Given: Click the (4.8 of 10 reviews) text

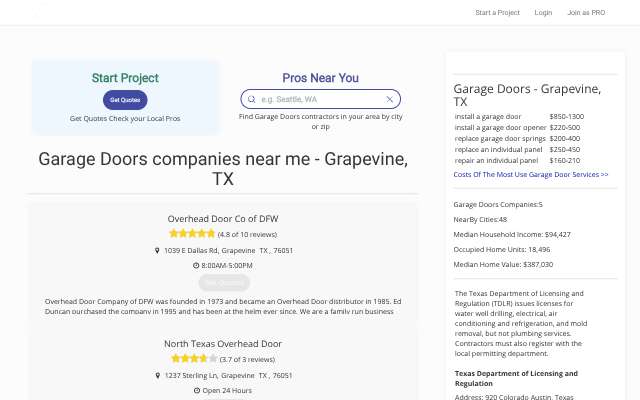Looking at the screenshot, I should (x=247, y=234).
